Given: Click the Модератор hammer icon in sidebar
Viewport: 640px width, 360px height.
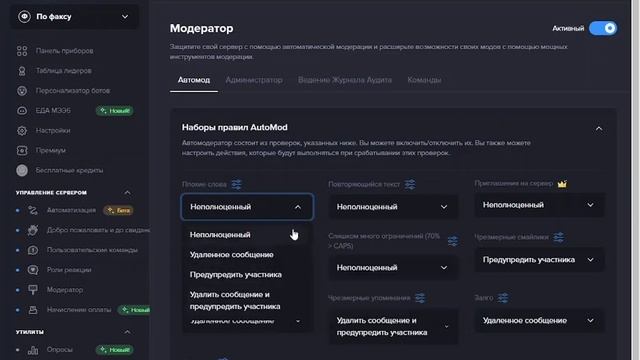Looking at the screenshot, I should (33, 290).
